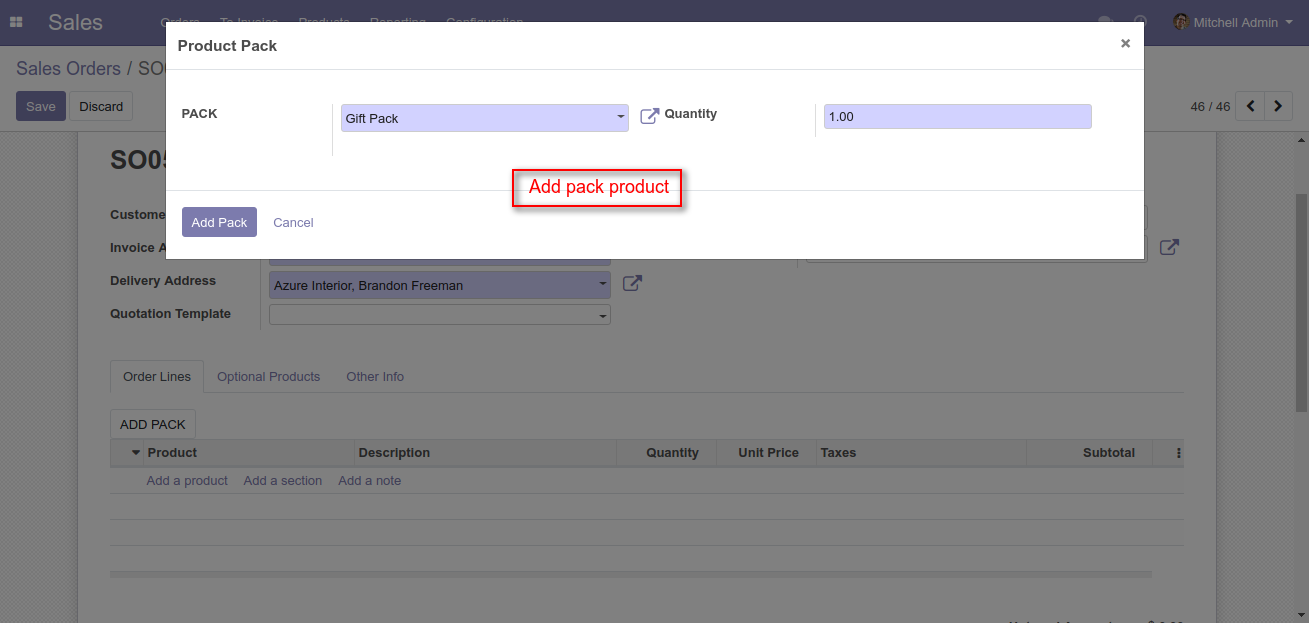Open the Quotation Template dropdown
1309x623 pixels.
click(x=602, y=315)
